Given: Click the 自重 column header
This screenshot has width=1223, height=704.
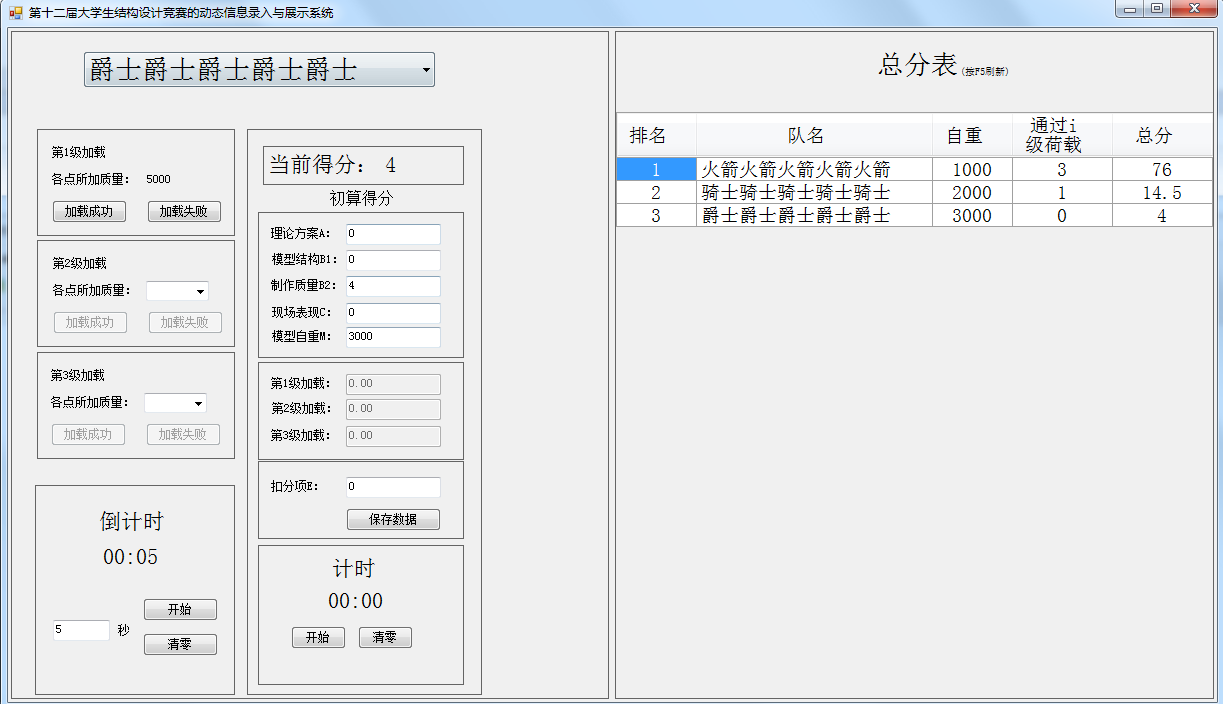Looking at the screenshot, I should pos(972,135).
